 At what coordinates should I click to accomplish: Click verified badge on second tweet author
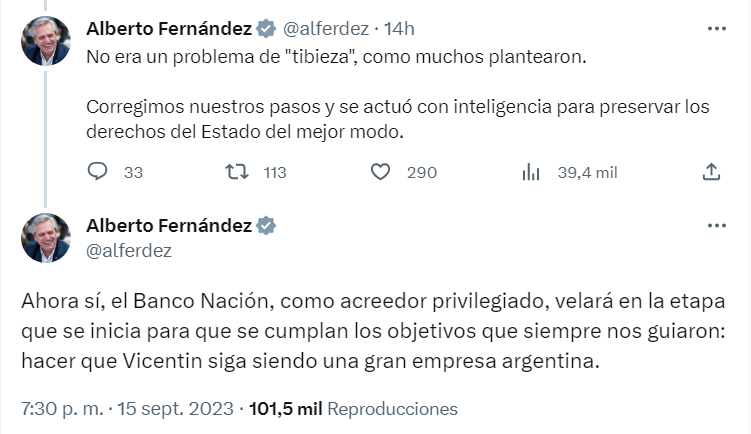pyautogui.click(x=267, y=226)
